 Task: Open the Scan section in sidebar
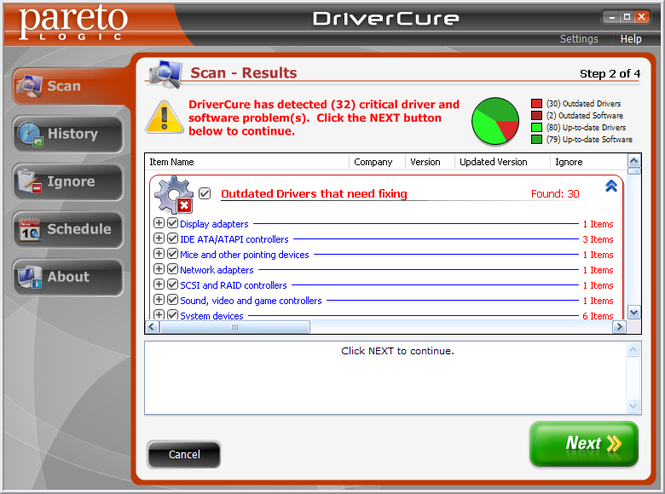coord(68,86)
